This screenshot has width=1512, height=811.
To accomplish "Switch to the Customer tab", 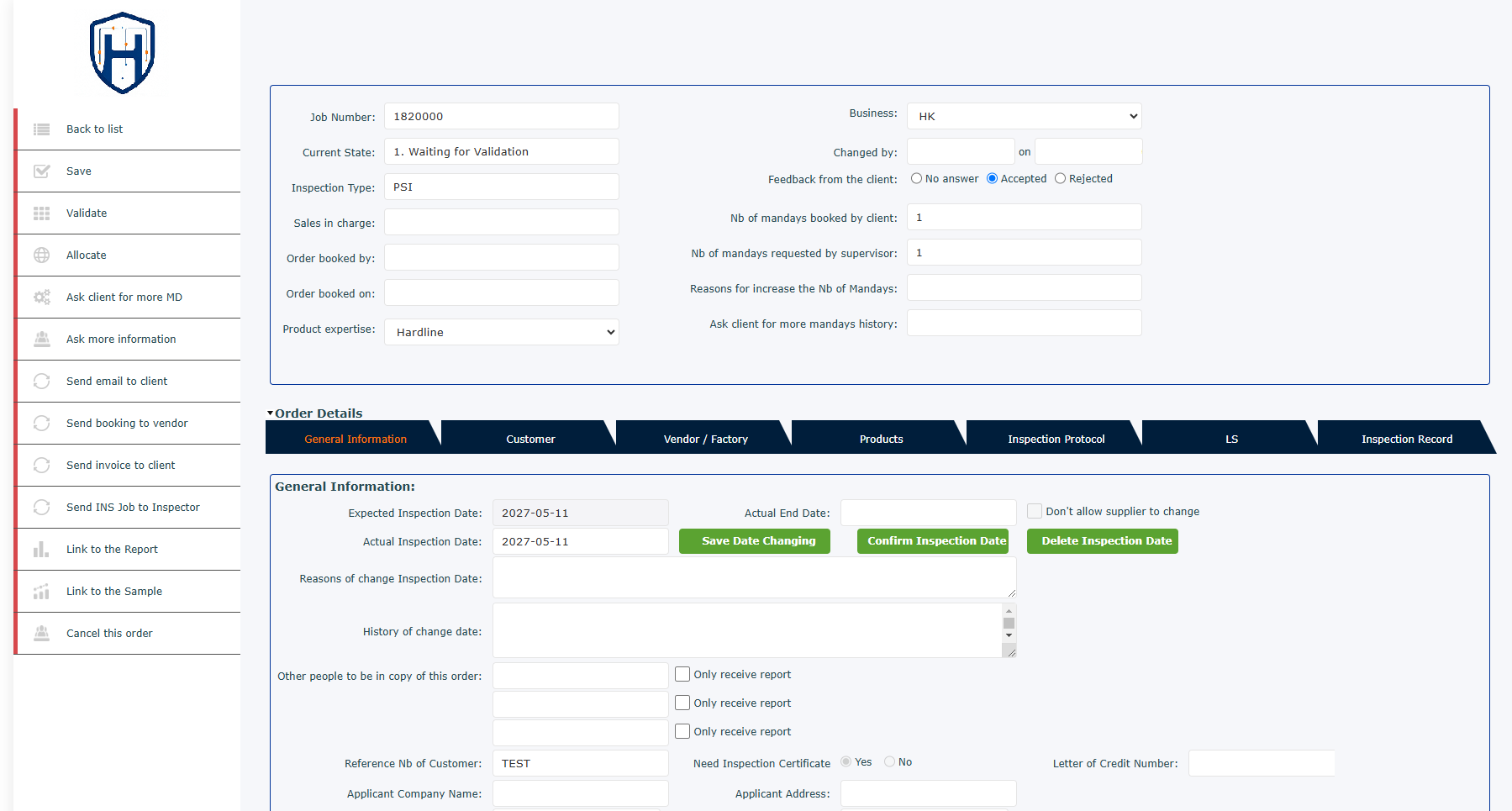I will pos(530,439).
